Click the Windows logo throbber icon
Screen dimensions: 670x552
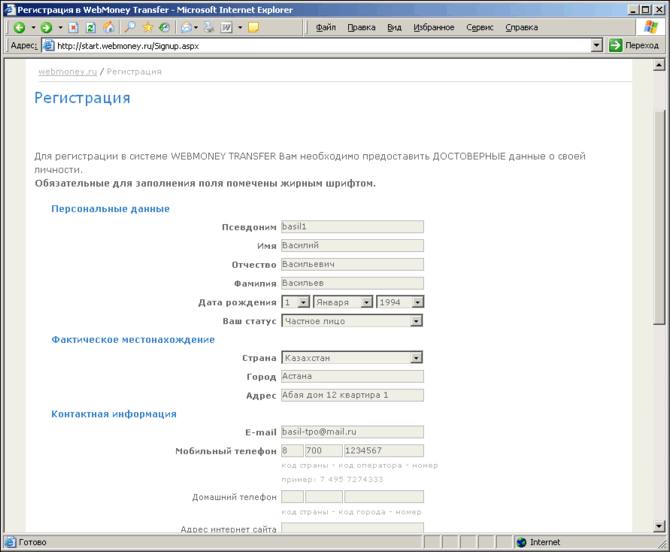pos(651,27)
